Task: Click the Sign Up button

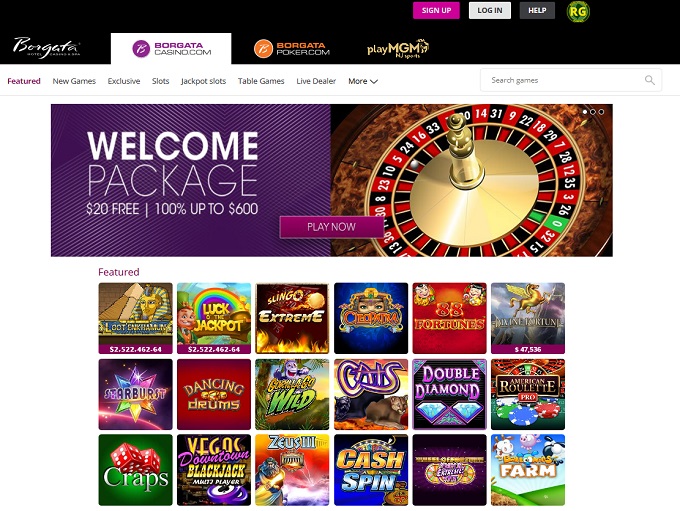Action: 436,10
